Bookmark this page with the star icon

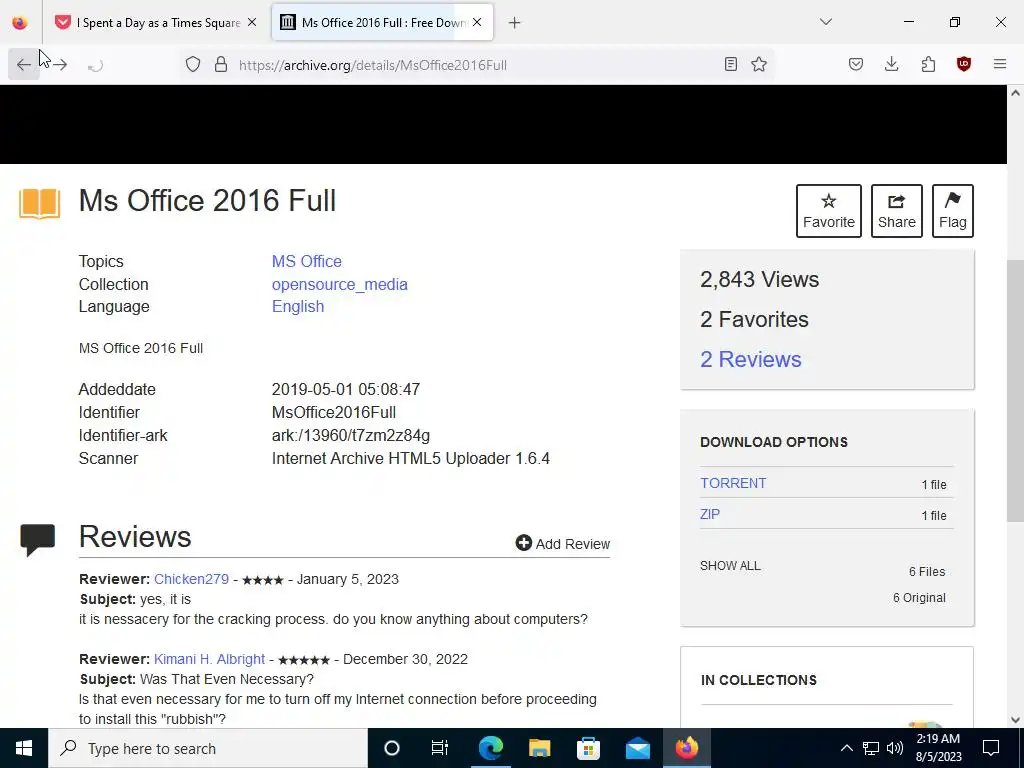(x=759, y=64)
